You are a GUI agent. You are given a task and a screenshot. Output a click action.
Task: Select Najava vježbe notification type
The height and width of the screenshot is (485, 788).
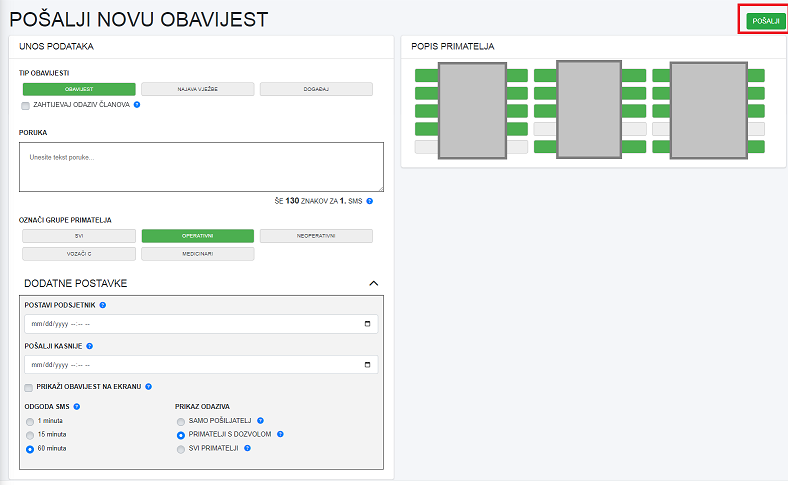pyautogui.click(x=197, y=89)
